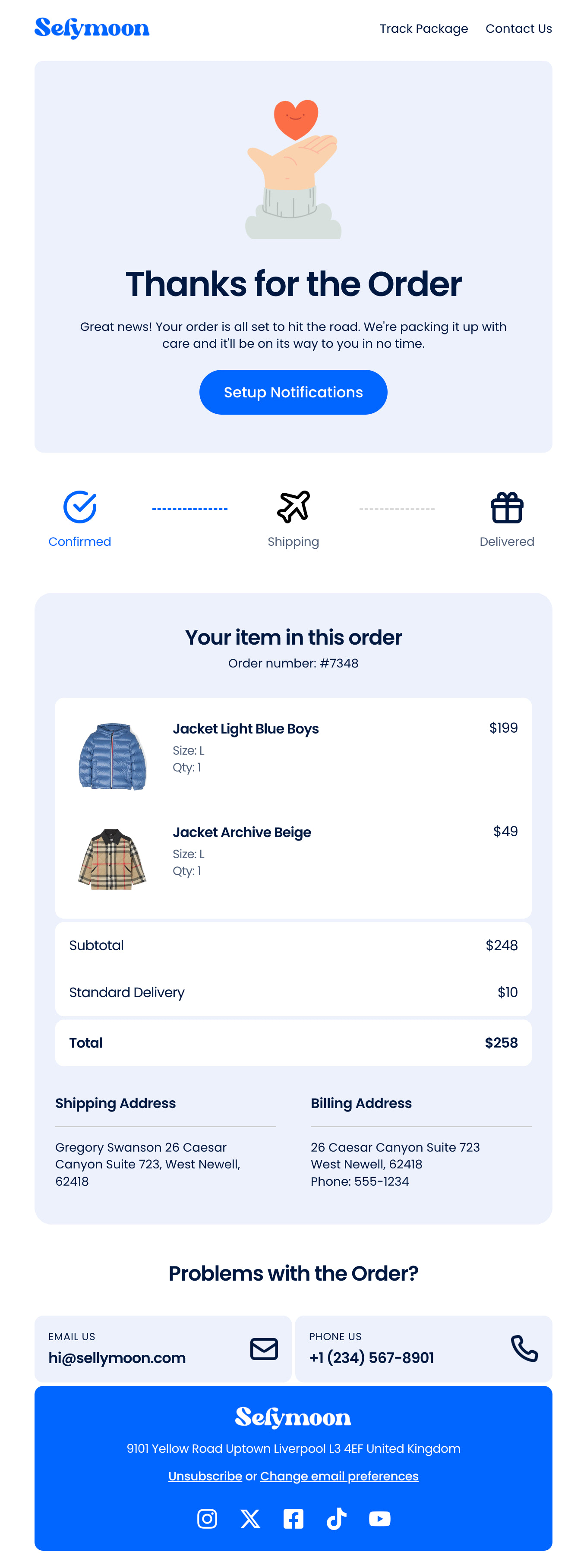Open Change email preferences link

click(339, 1476)
